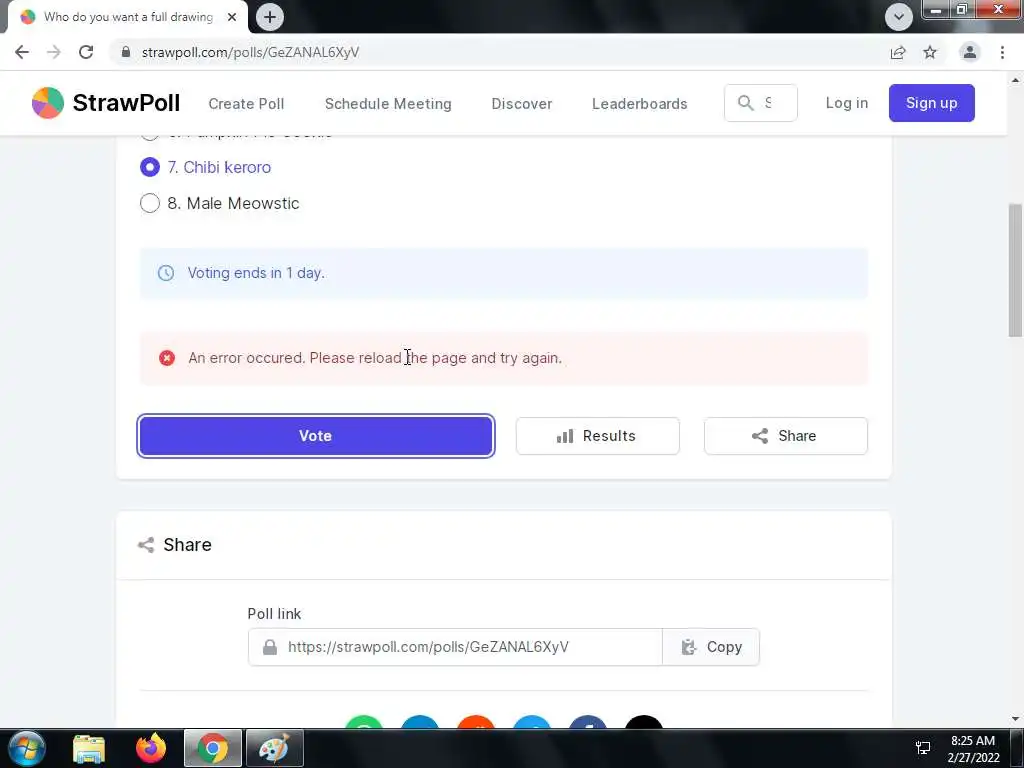The image size is (1024, 768).
Task: Close the StrawPoll browser tab
Action: click(x=232, y=17)
